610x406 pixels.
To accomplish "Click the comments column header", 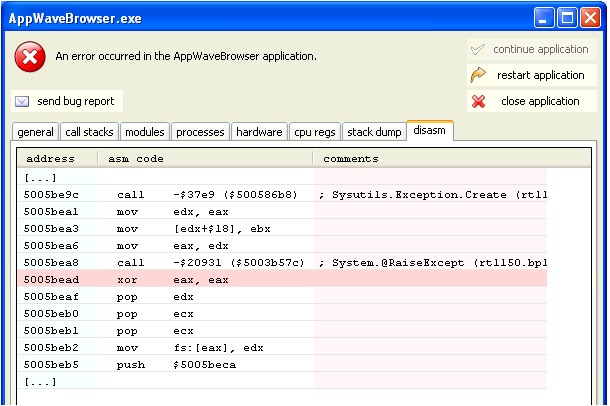I will point(452,159).
